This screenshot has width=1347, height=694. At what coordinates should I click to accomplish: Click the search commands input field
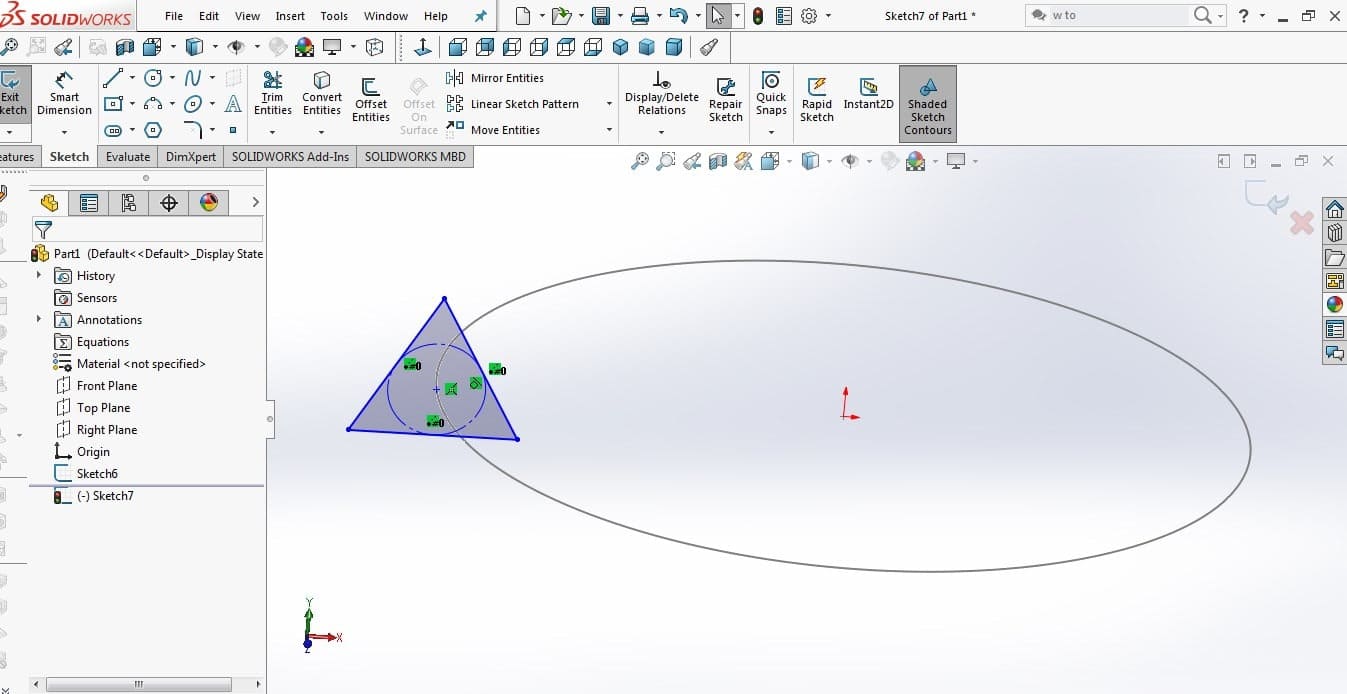[1118, 16]
